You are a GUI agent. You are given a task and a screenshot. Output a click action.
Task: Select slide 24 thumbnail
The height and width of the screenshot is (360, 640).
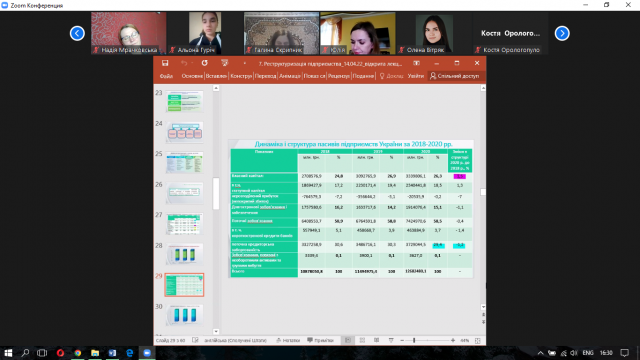point(184,132)
